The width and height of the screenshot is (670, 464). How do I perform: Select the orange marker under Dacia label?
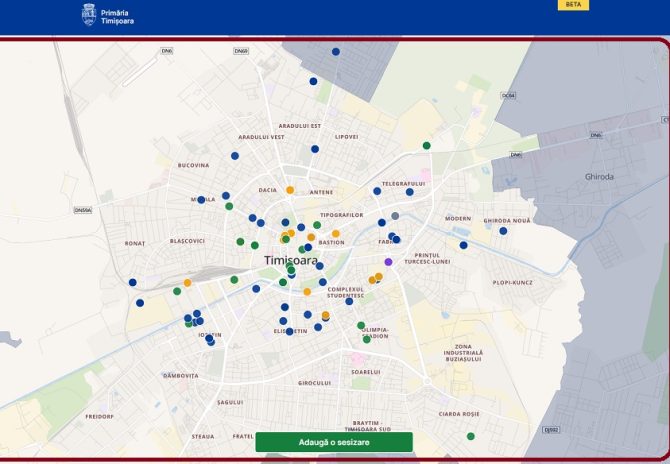coord(290,190)
